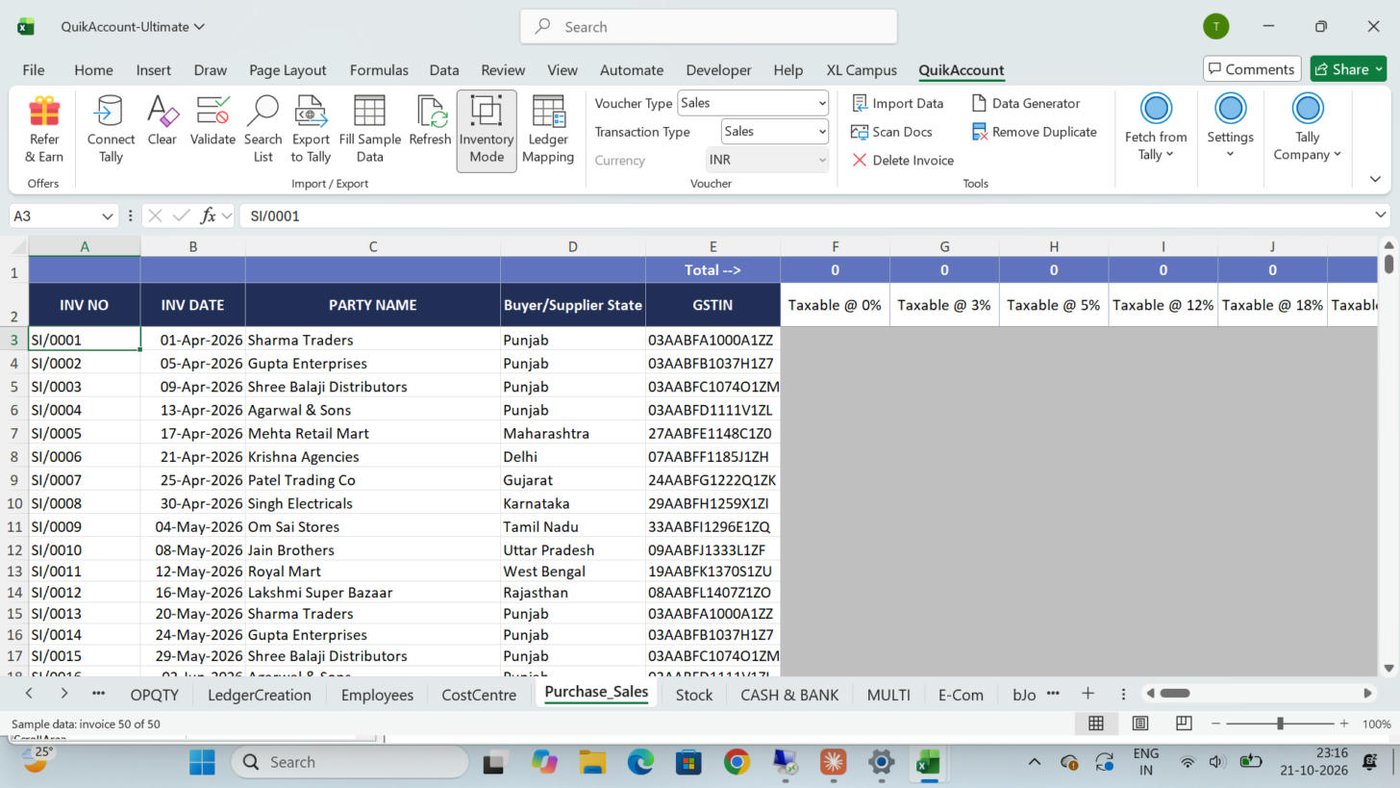Viewport: 1400px width, 788px height.
Task: Open the Ledger Mapping tool
Action: [548, 130]
